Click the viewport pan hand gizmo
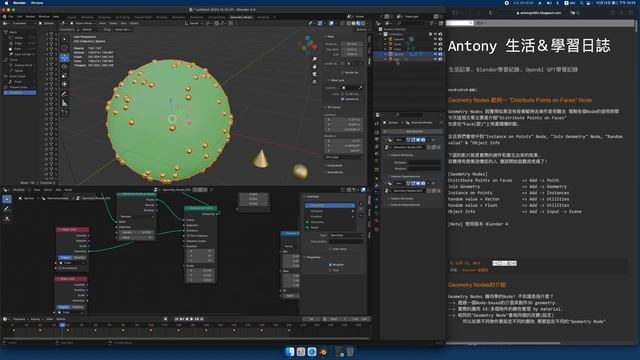The image size is (640, 360). coord(315,67)
